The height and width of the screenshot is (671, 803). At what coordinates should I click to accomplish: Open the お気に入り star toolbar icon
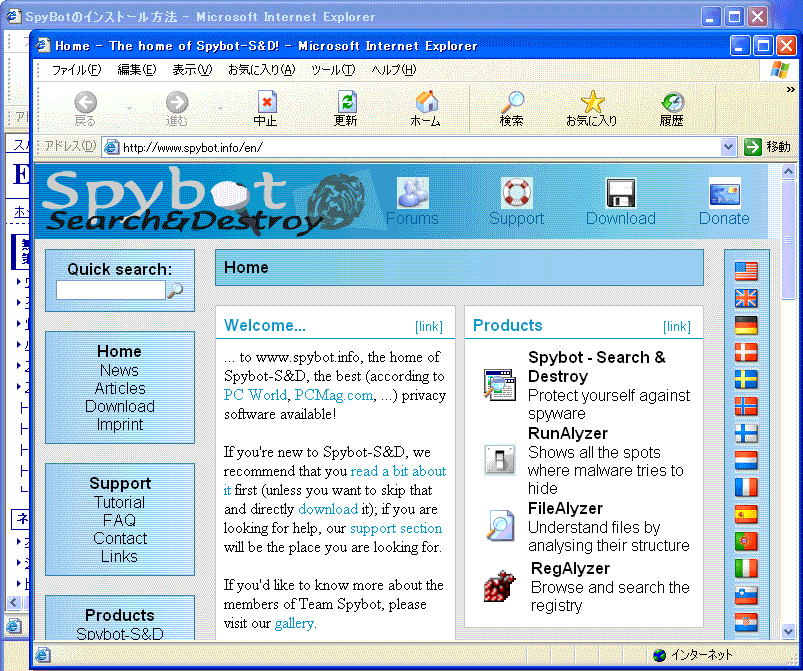[592, 102]
